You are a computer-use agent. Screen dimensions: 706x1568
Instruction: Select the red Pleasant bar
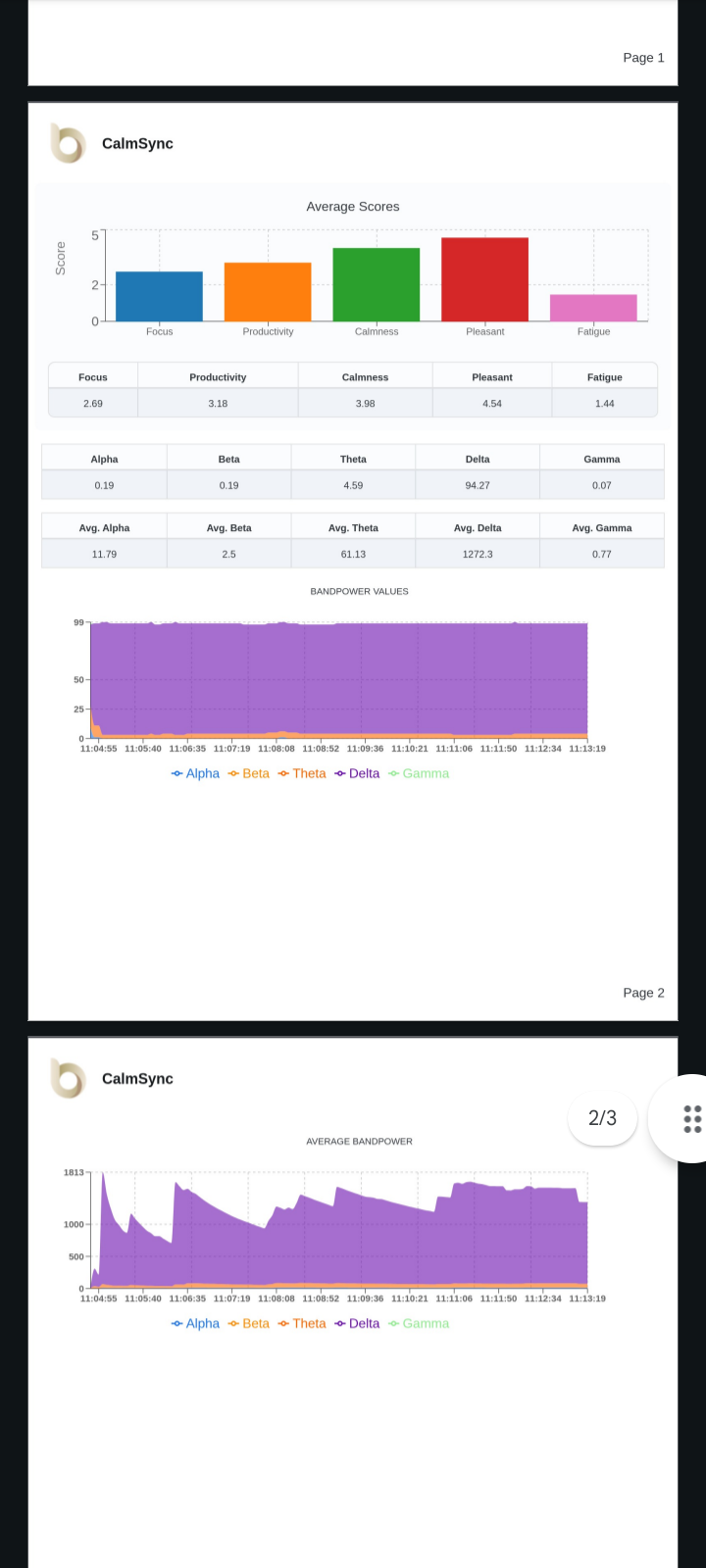click(484, 279)
